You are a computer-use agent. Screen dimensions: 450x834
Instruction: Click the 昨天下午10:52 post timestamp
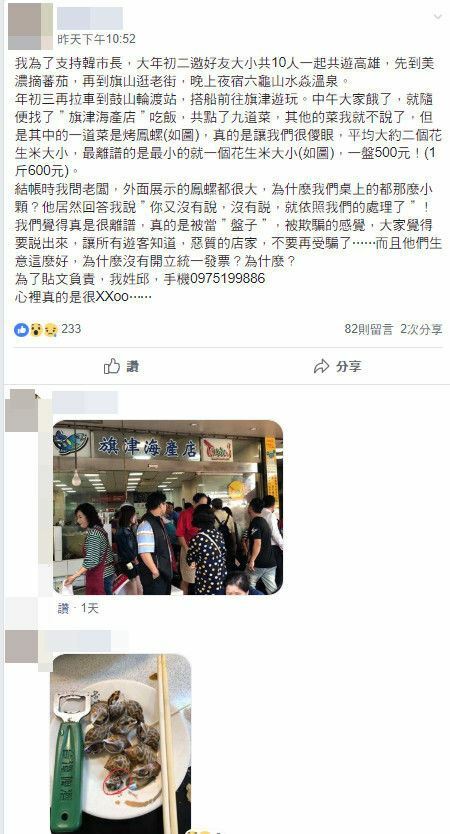point(96,39)
